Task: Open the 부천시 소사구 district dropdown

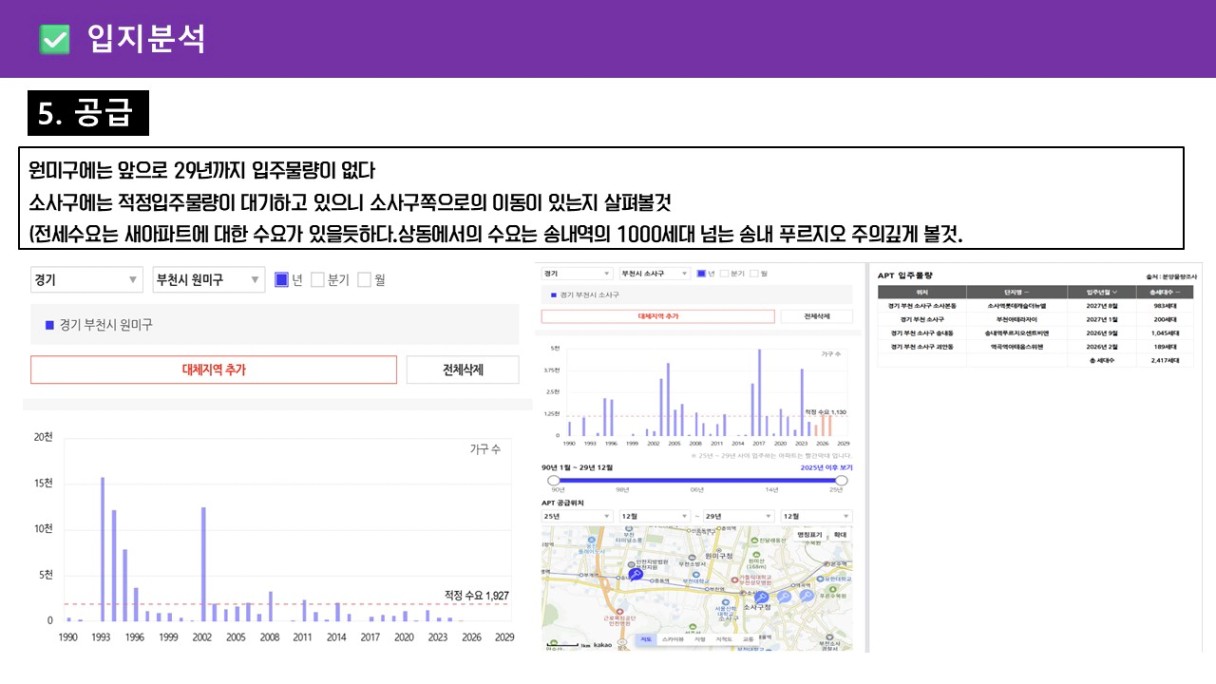Action: (x=655, y=273)
